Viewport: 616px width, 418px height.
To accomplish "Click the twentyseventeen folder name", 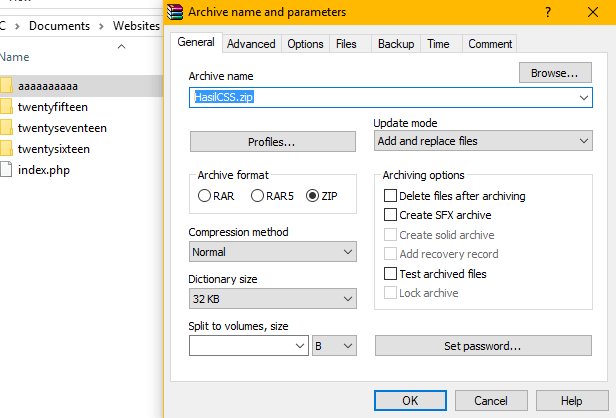I will point(62,128).
